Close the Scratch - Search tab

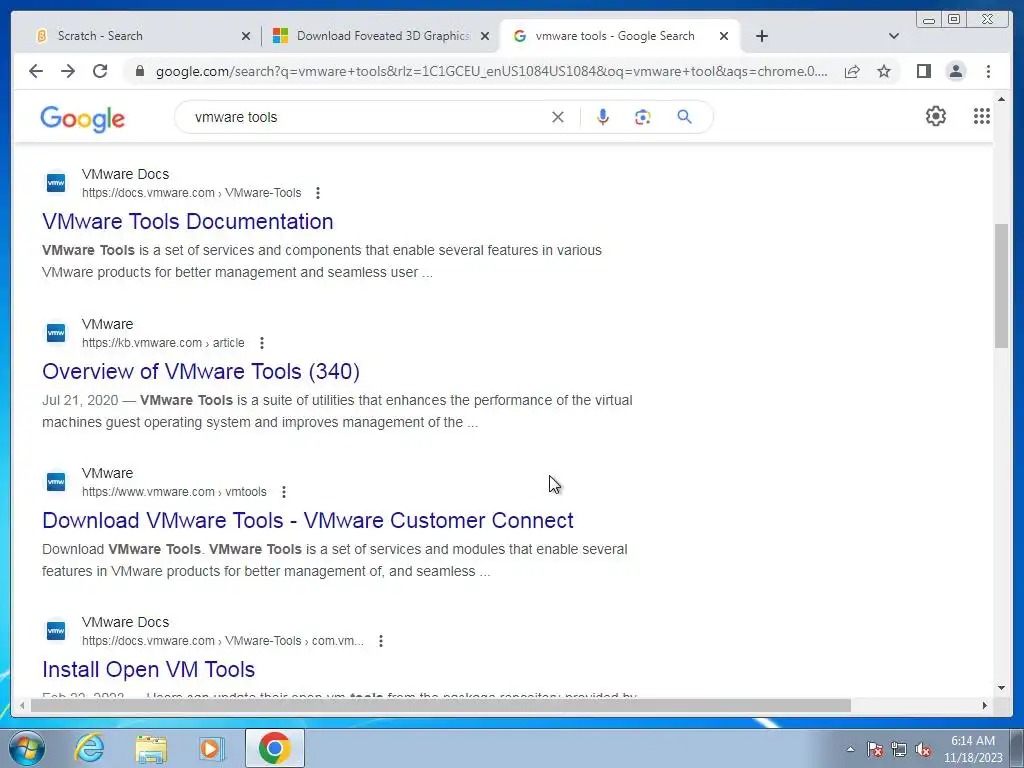click(x=246, y=36)
